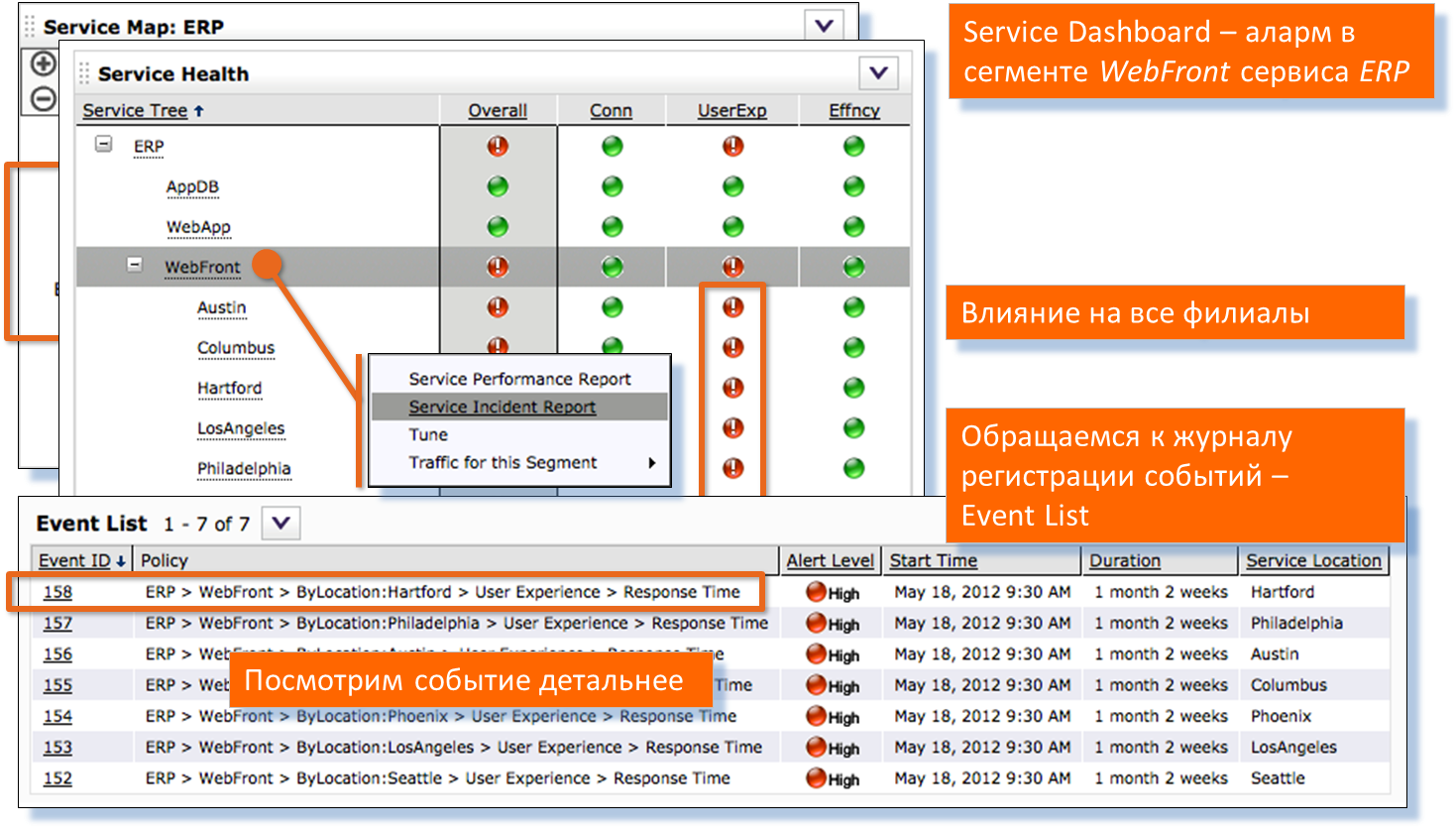Click the Phoenix service location cell

[x=1281, y=716]
